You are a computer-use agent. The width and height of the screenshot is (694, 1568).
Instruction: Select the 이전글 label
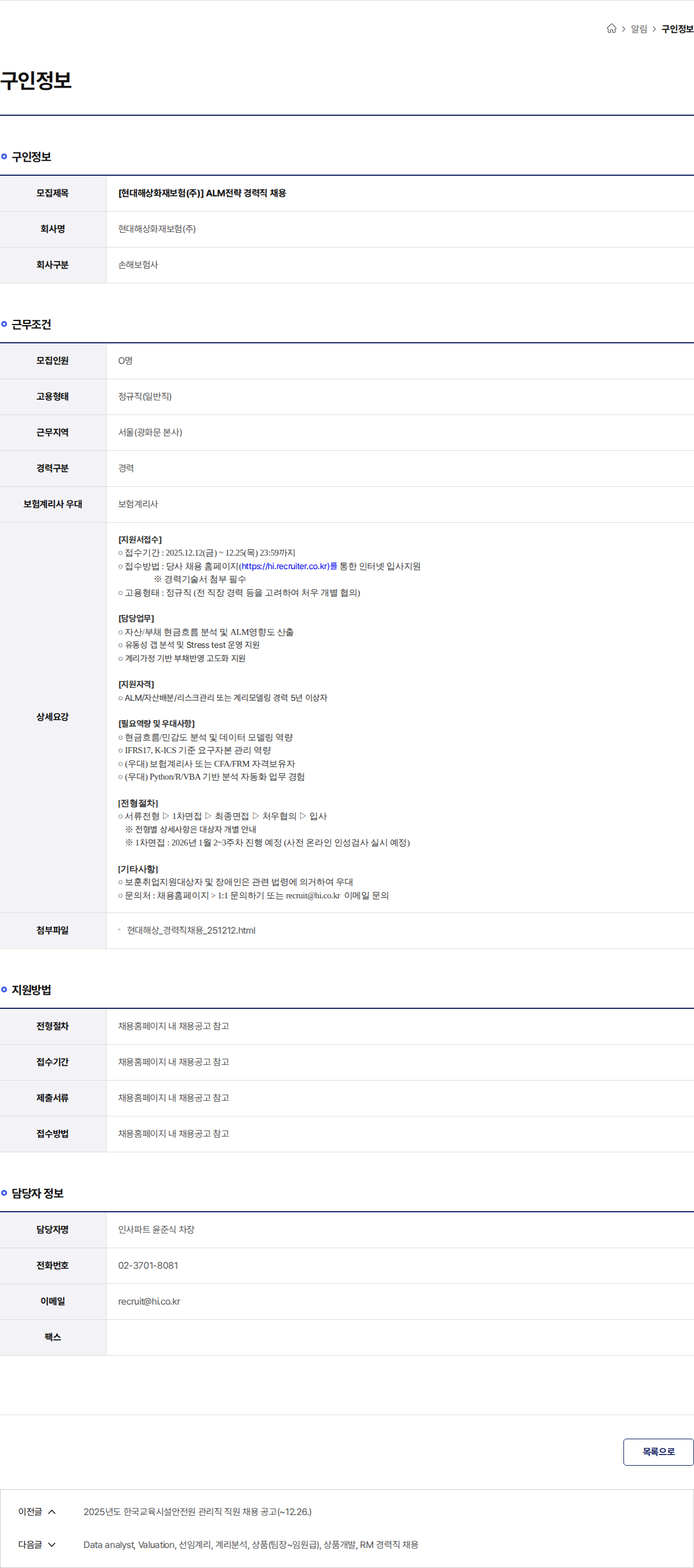coord(30,1512)
